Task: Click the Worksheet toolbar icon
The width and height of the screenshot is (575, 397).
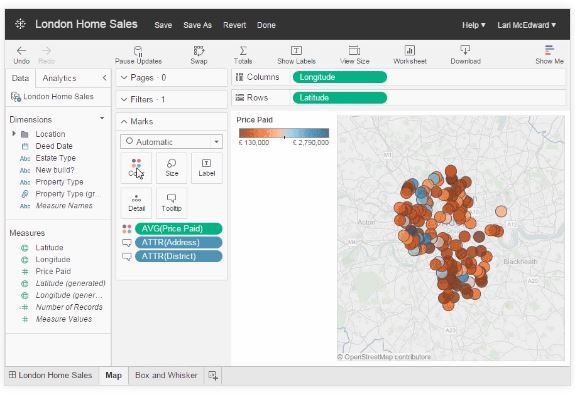Action: click(x=410, y=51)
